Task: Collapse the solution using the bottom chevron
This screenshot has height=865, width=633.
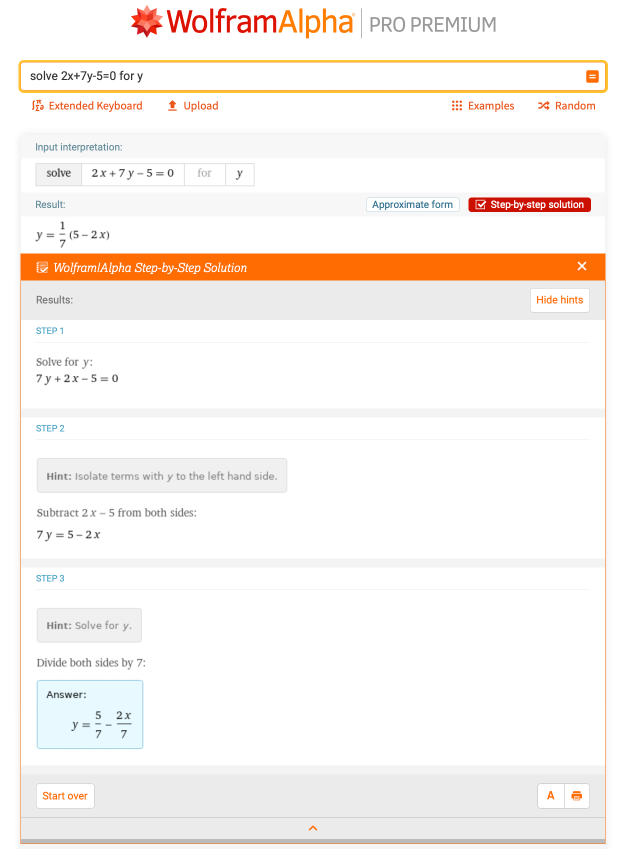Action: 313,828
